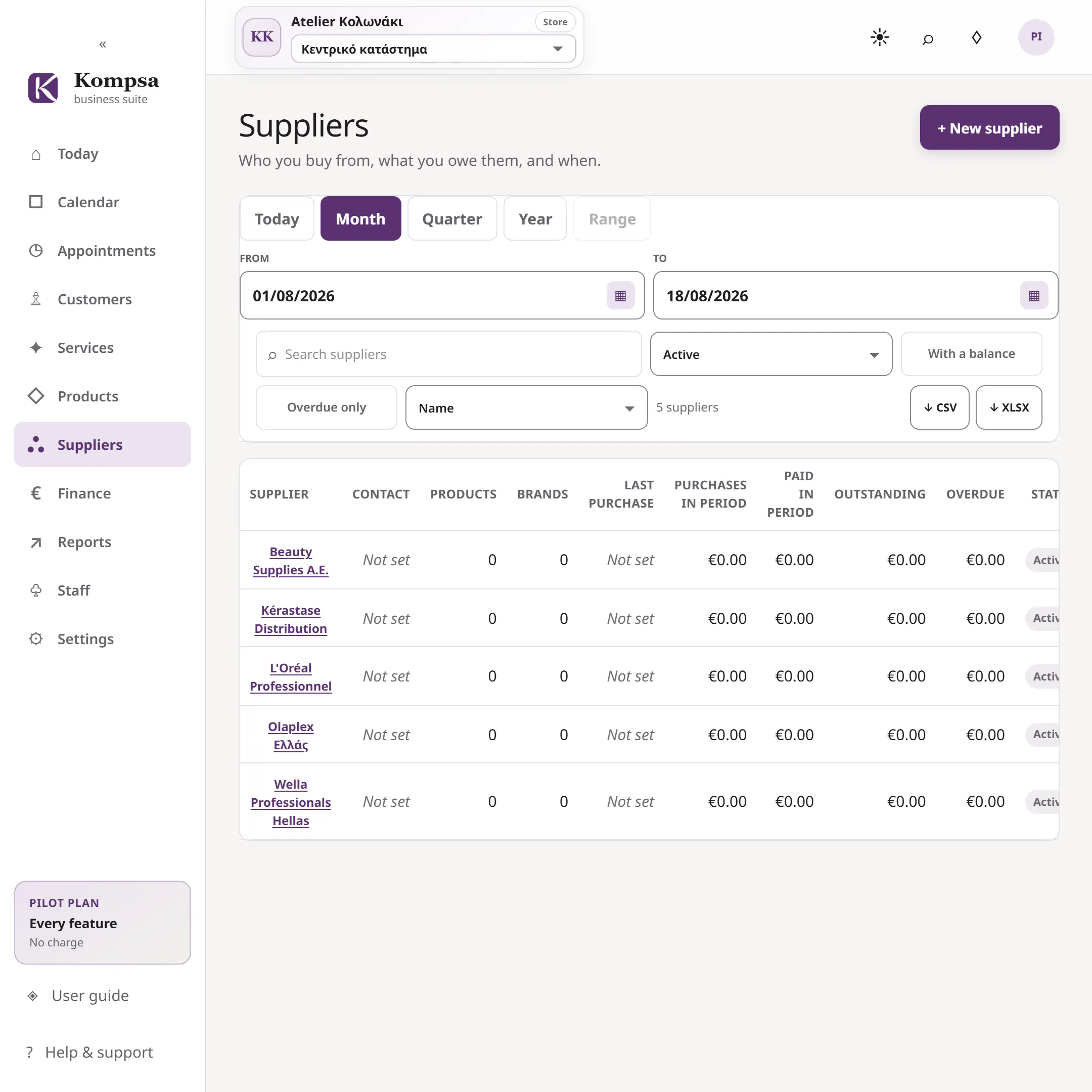
Task: Click the To date field
Action: [855, 296]
